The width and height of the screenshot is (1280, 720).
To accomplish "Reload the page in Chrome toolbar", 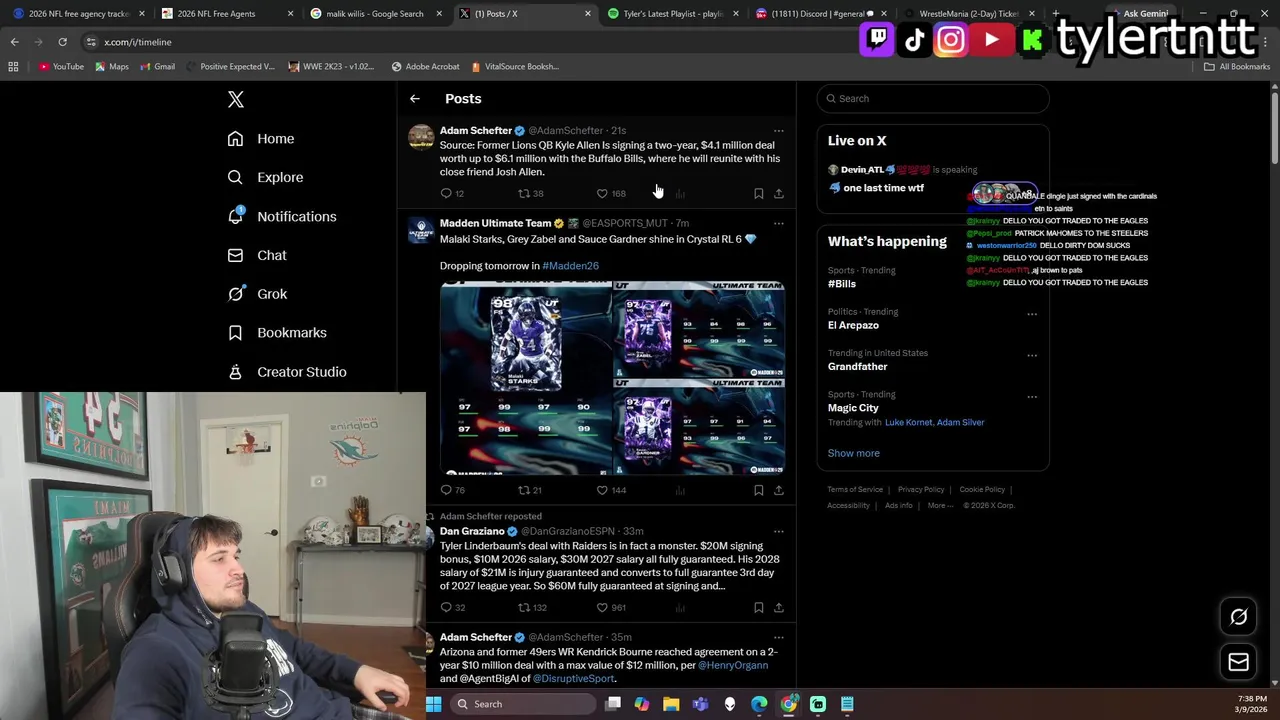I will 62,42.
